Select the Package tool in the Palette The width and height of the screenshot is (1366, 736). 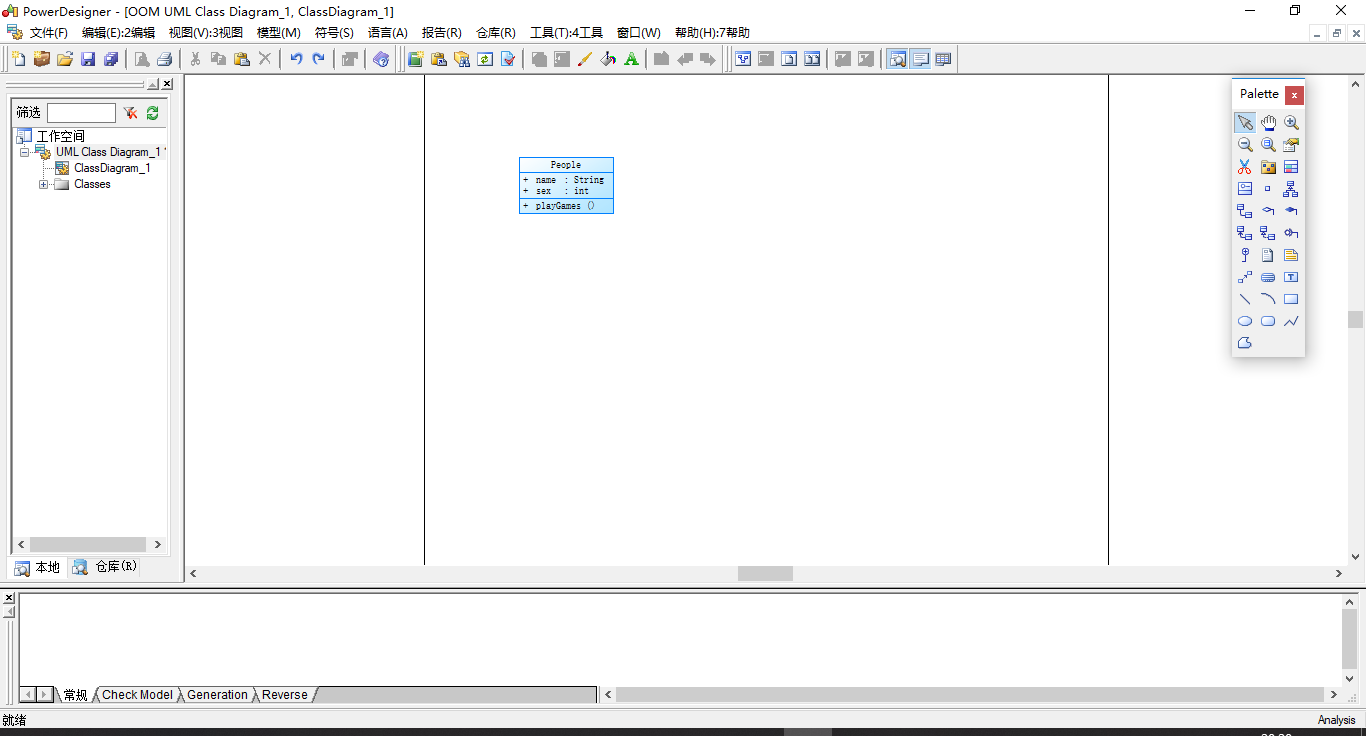(x=1268, y=166)
